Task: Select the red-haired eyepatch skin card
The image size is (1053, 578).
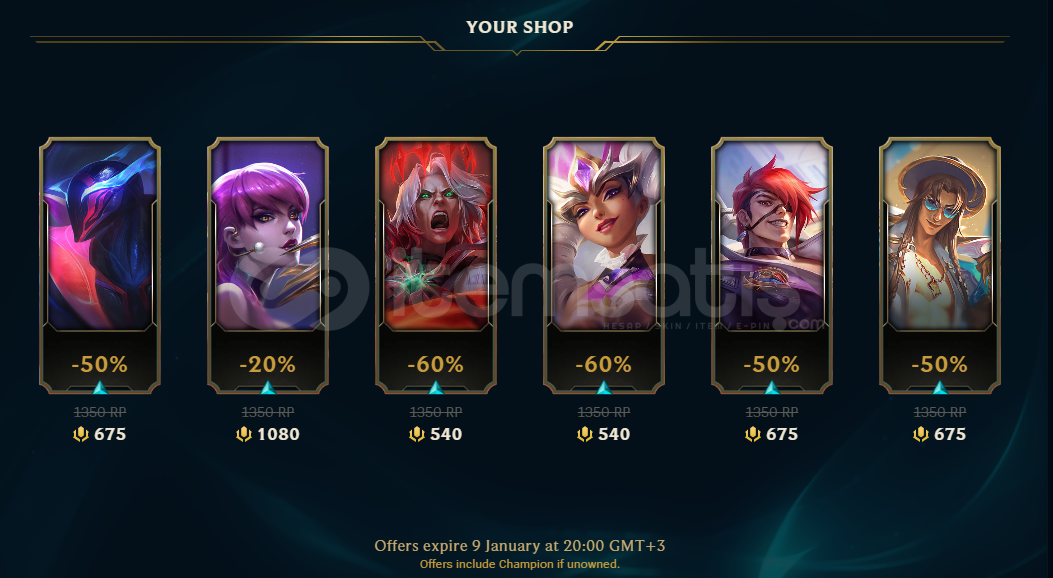Action: tap(772, 265)
